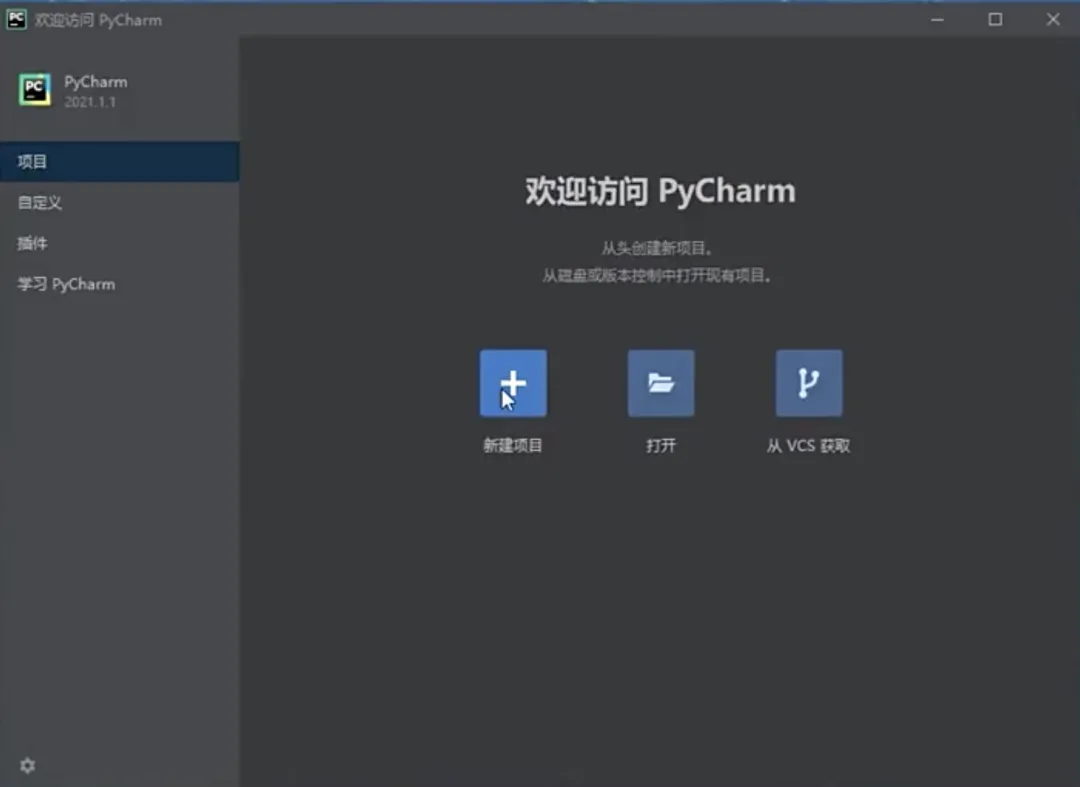Click the 欢迎访问 PyCharm heading
This screenshot has width=1080, height=787.
point(661,191)
